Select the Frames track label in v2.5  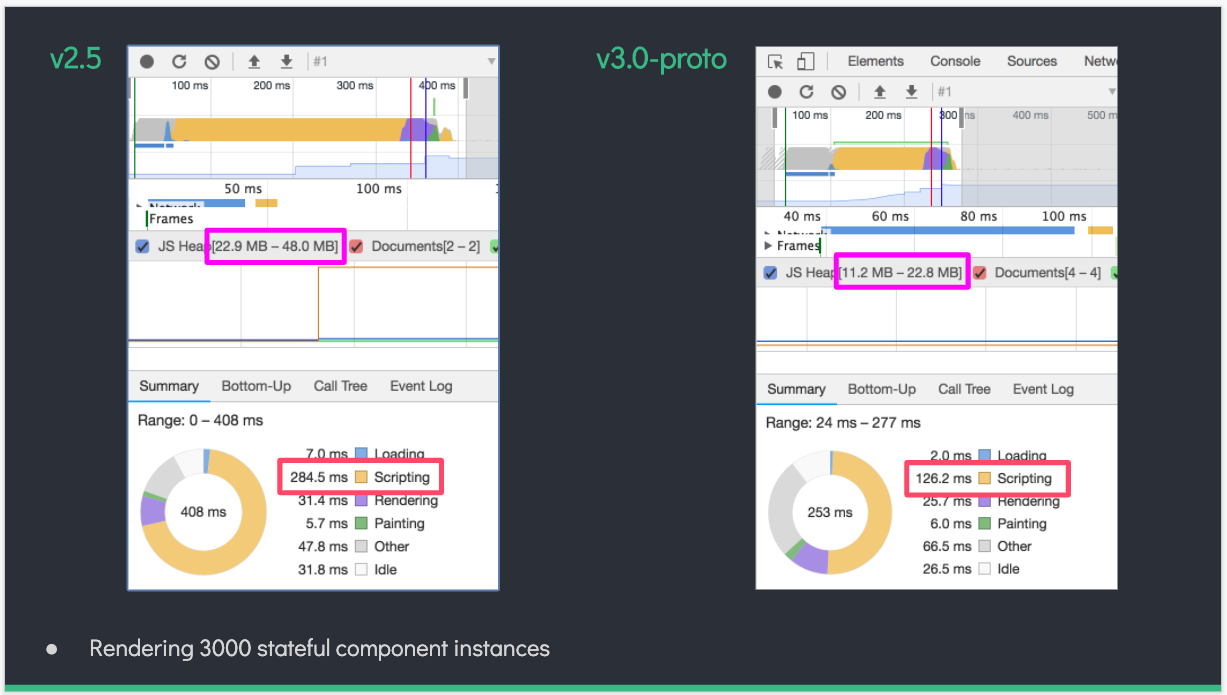pos(171,219)
